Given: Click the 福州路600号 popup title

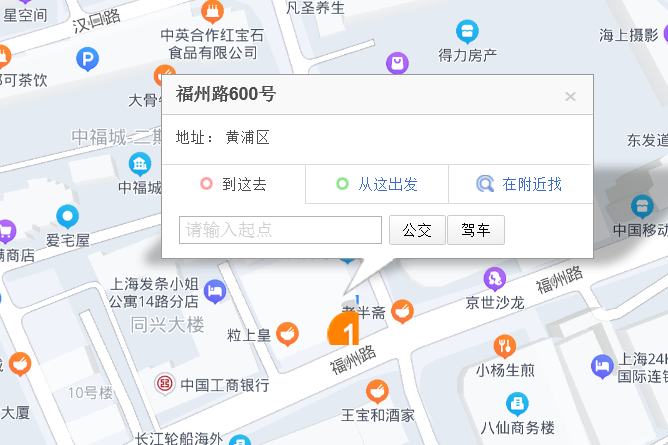Looking at the screenshot, I should click(226, 94).
